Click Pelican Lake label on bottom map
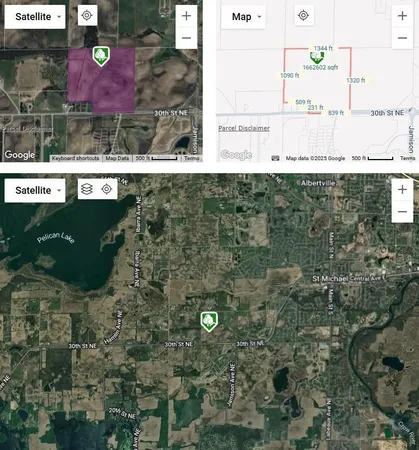The image size is (419, 450). click(x=56, y=237)
